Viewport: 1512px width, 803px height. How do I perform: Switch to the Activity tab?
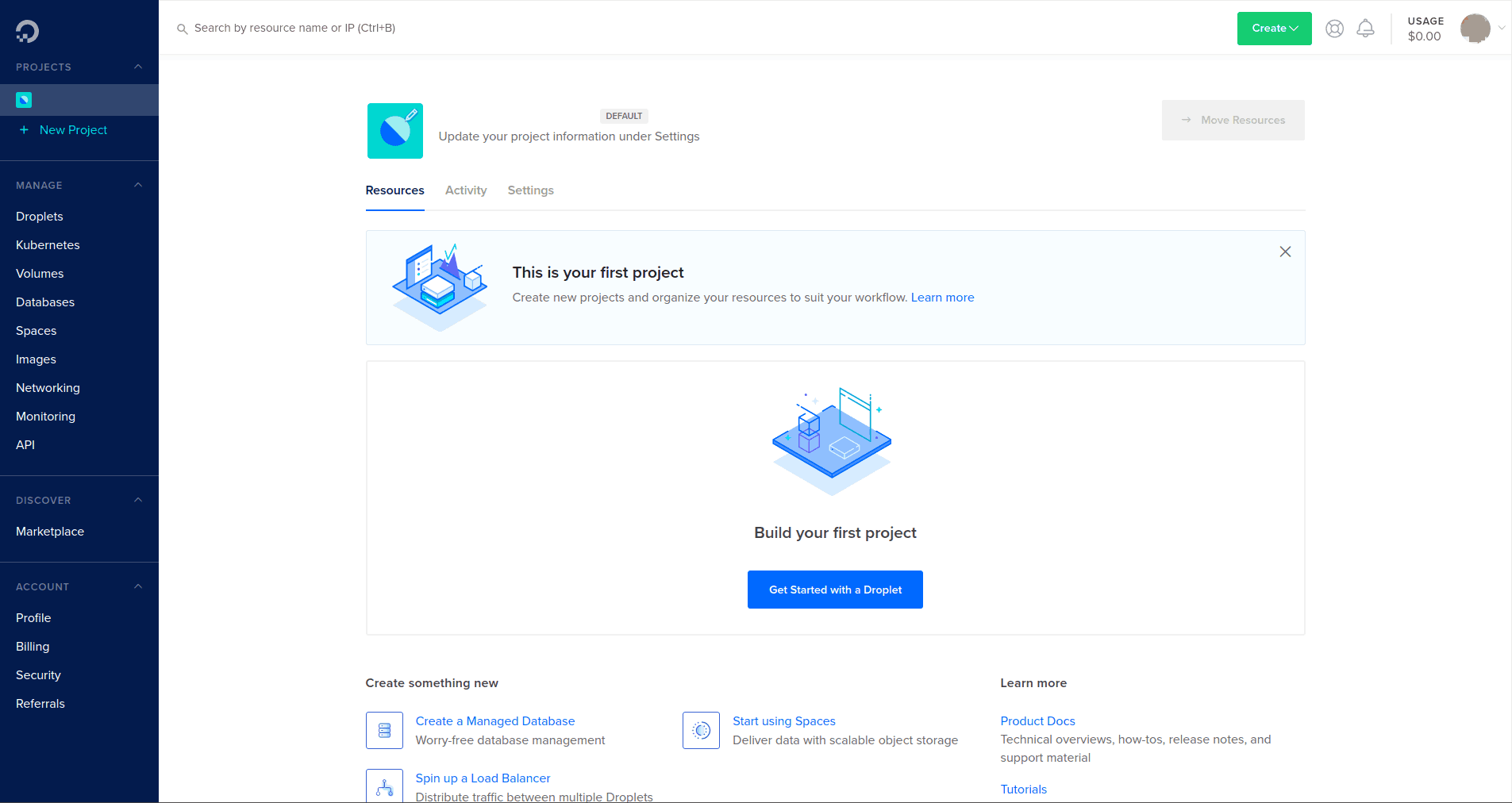466,190
